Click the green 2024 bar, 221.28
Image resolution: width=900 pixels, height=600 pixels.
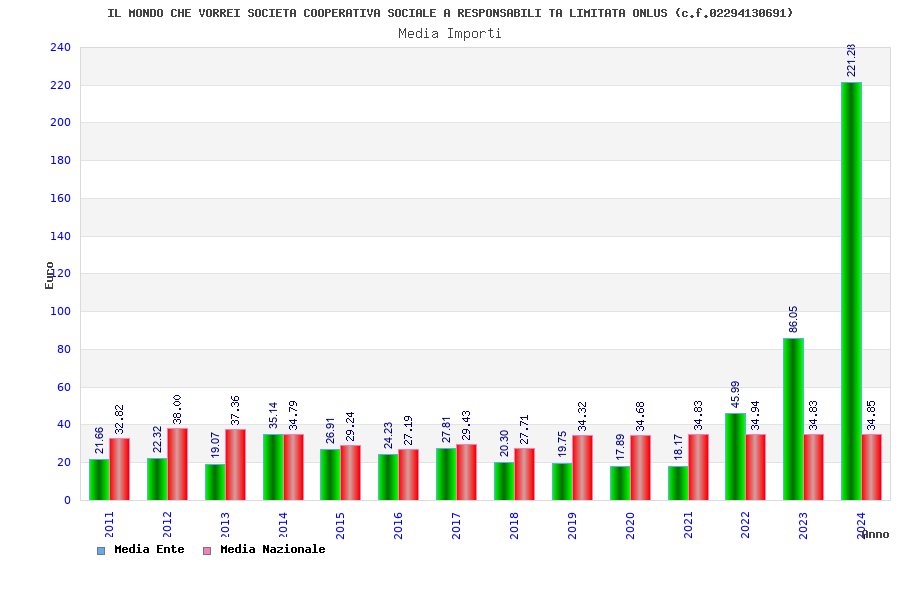851,291
